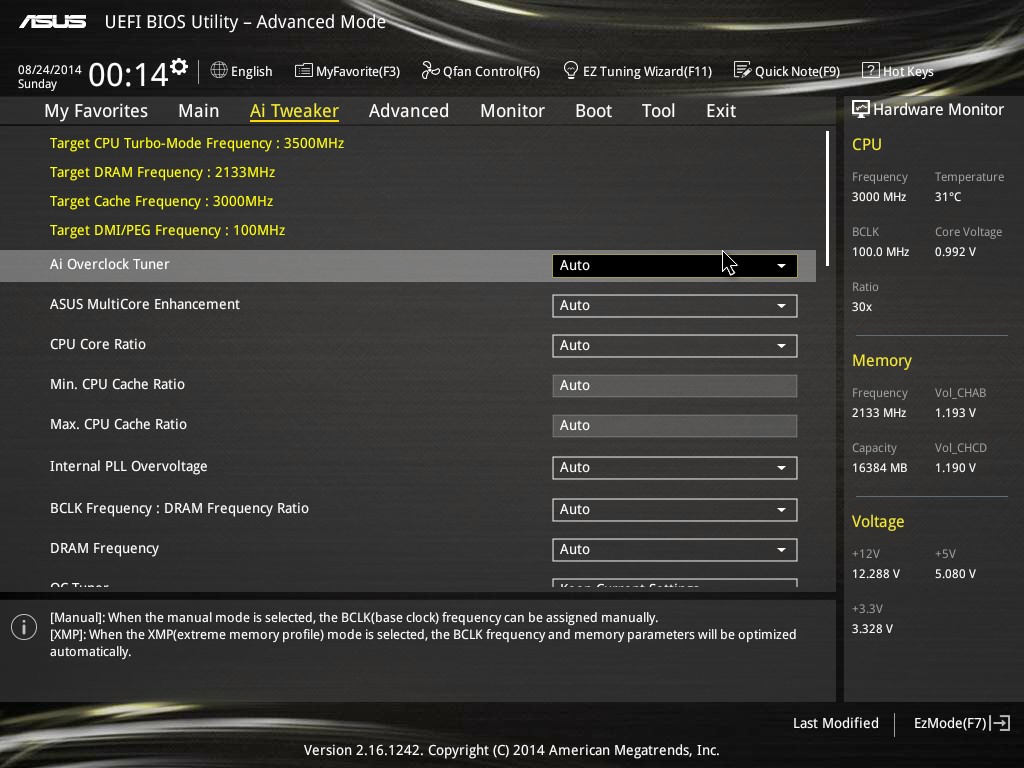The width and height of the screenshot is (1024, 768).
Task: Start the EZ Tuning Wizard
Action: coord(637,70)
